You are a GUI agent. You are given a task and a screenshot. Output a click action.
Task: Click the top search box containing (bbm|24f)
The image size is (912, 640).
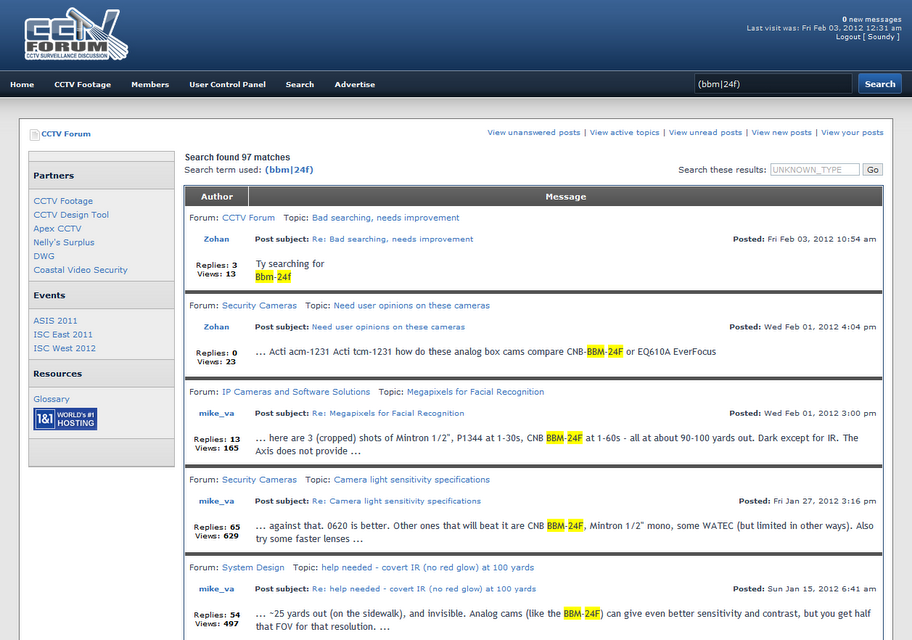(772, 84)
